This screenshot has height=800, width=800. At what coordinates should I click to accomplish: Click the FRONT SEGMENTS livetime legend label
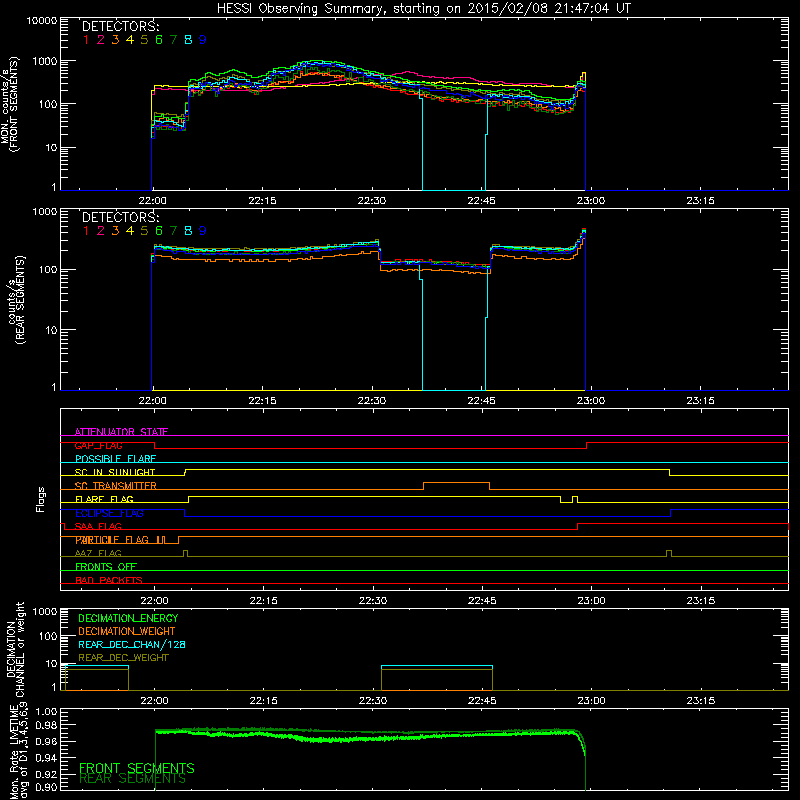(x=137, y=768)
